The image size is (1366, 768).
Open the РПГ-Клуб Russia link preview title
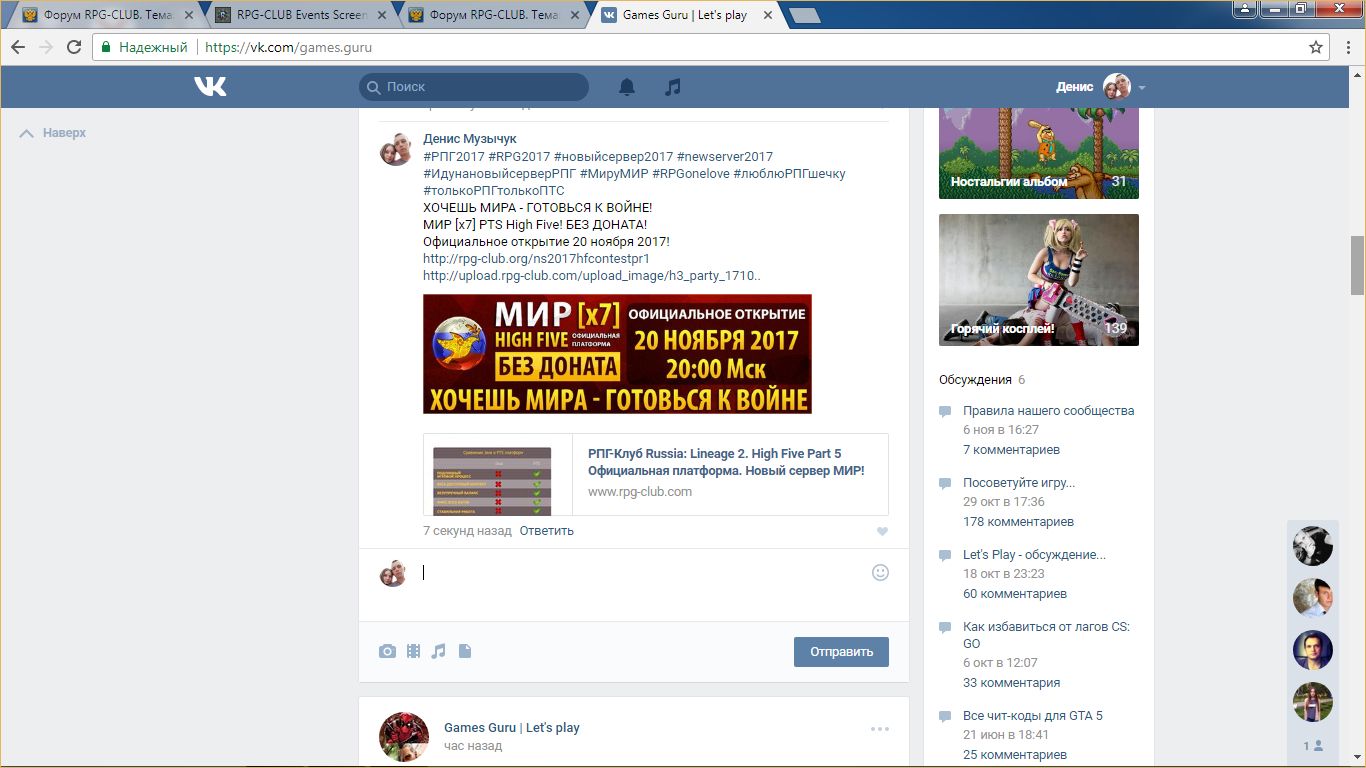point(726,462)
